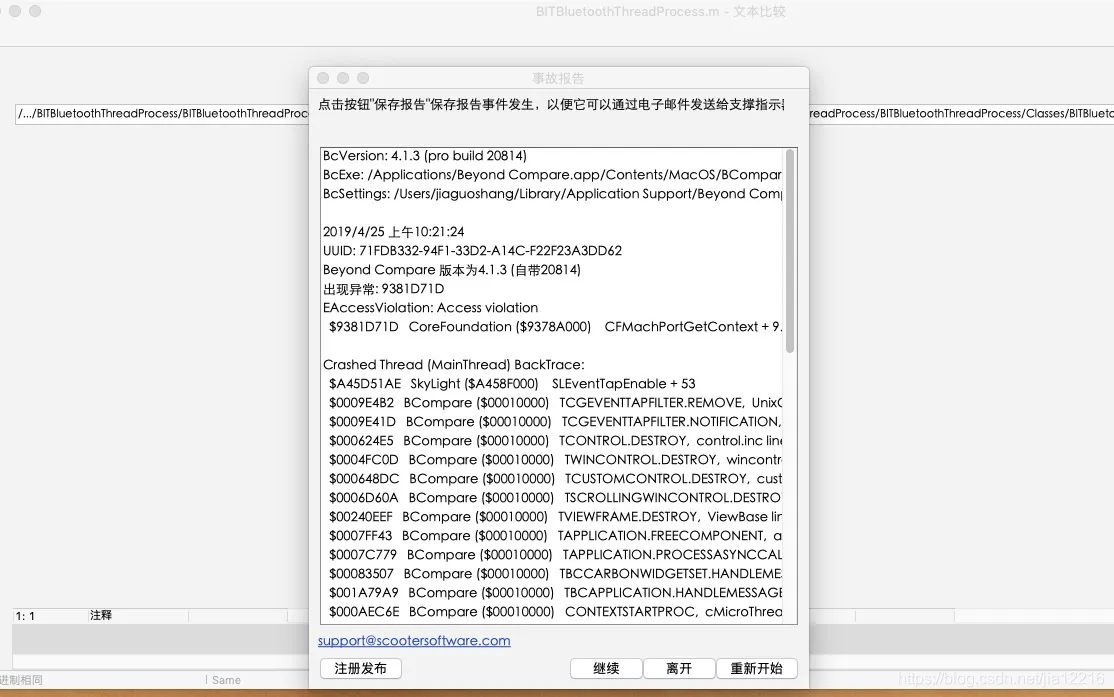Click the 注释 status label
Viewport: 1114px width, 697px height.
101,615
